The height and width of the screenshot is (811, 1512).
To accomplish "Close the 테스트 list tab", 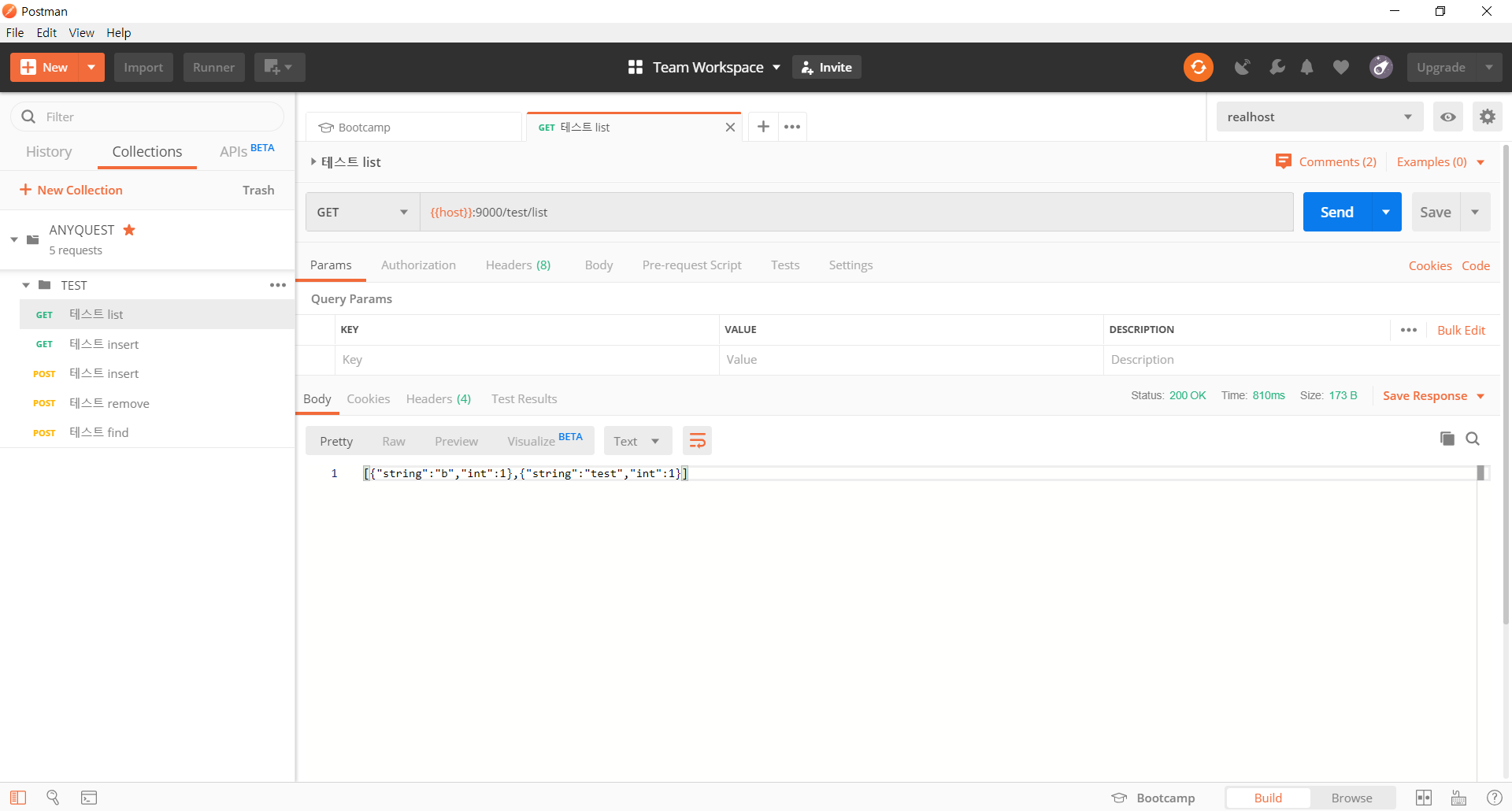I will click(x=730, y=127).
